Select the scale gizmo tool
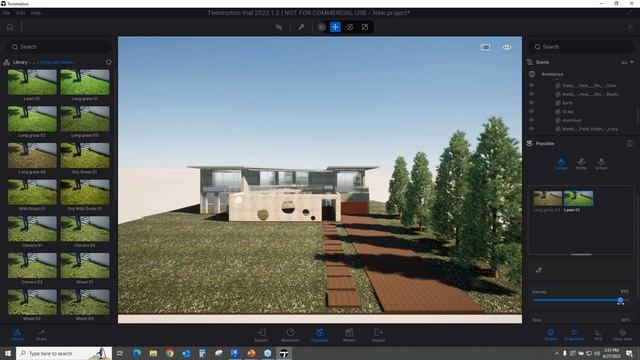This screenshot has width=640, height=360. pos(364,27)
